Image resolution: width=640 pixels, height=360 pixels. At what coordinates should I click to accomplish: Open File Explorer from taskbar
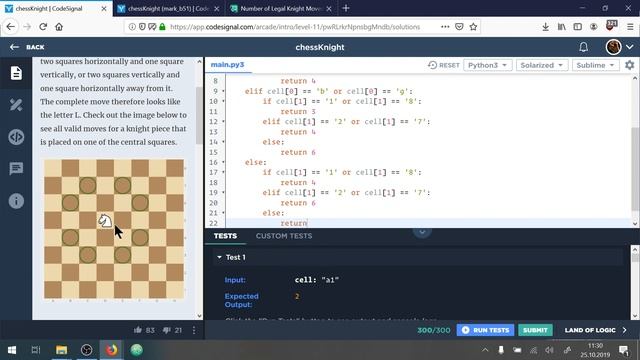coord(61,350)
